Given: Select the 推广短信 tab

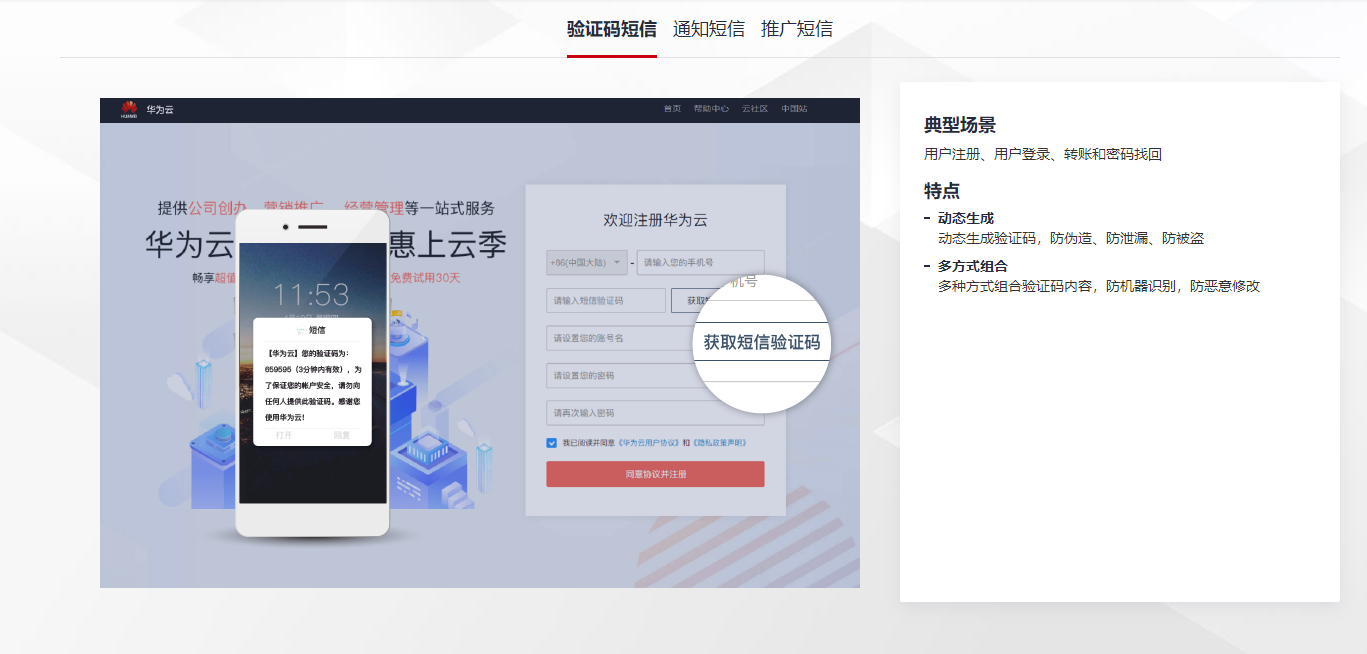Looking at the screenshot, I should click(x=797, y=29).
